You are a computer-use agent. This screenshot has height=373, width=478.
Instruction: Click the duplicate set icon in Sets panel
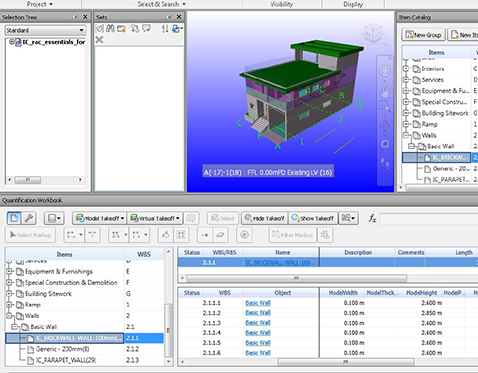tap(135, 29)
